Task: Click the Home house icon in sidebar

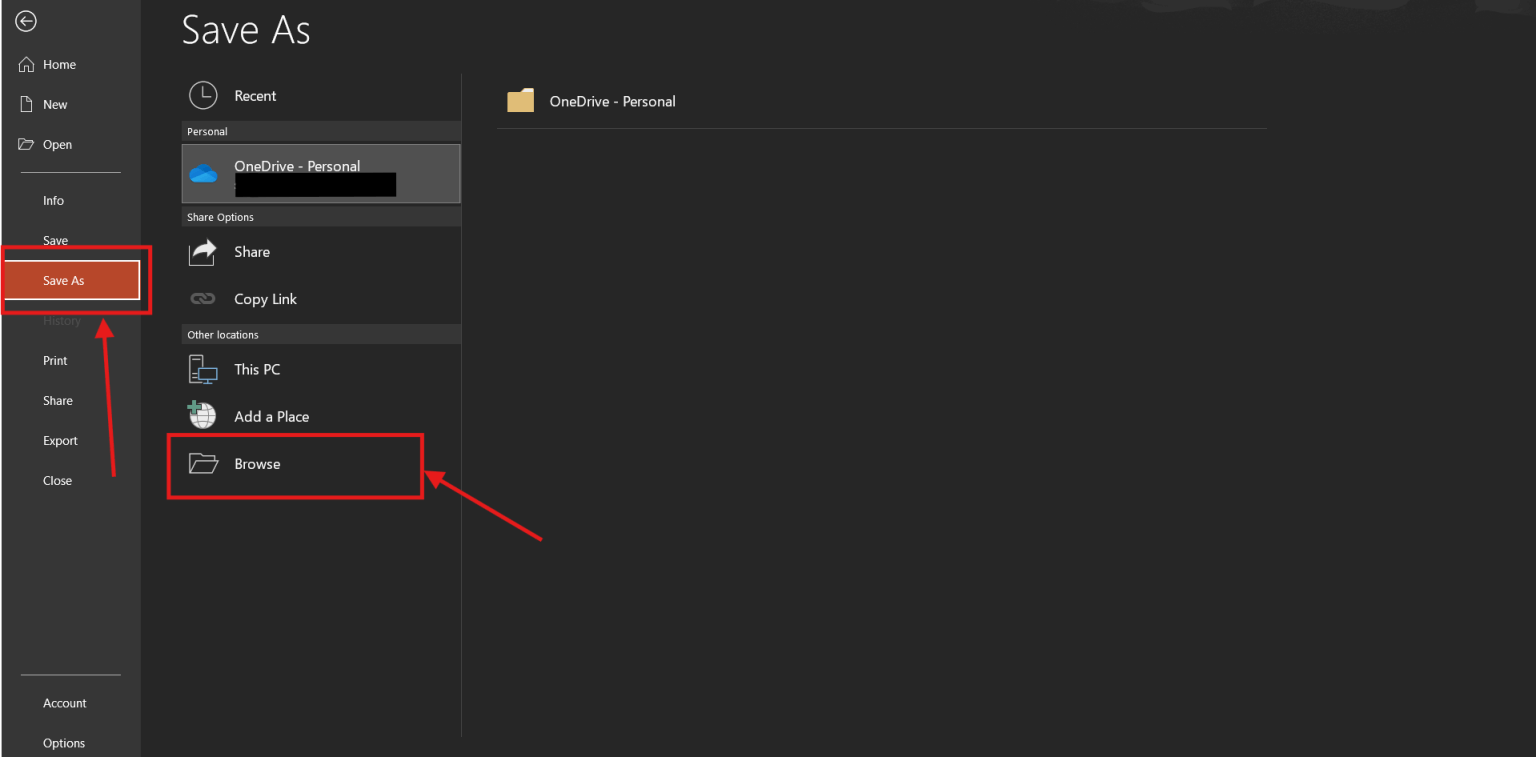Action: coord(26,64)
